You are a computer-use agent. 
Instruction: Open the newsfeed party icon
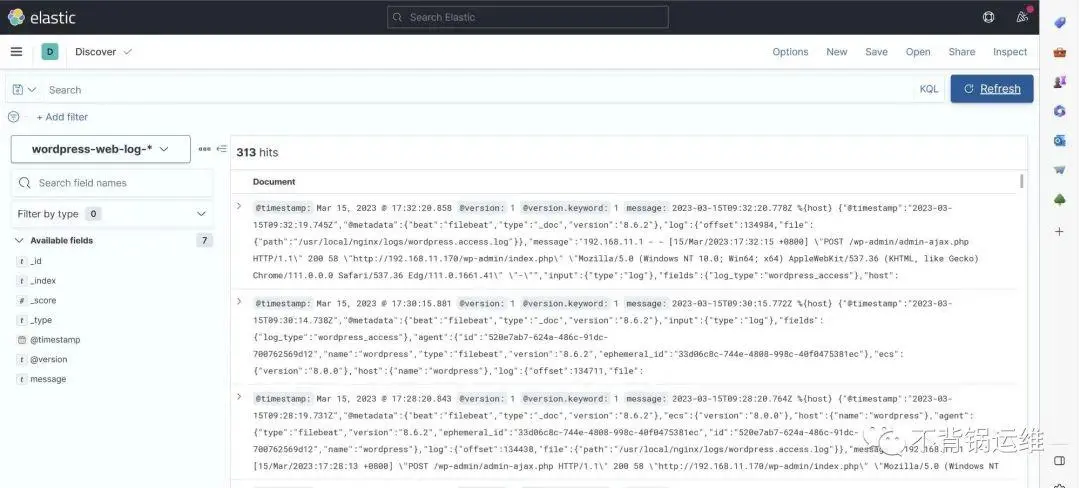tap(1023, 17)
